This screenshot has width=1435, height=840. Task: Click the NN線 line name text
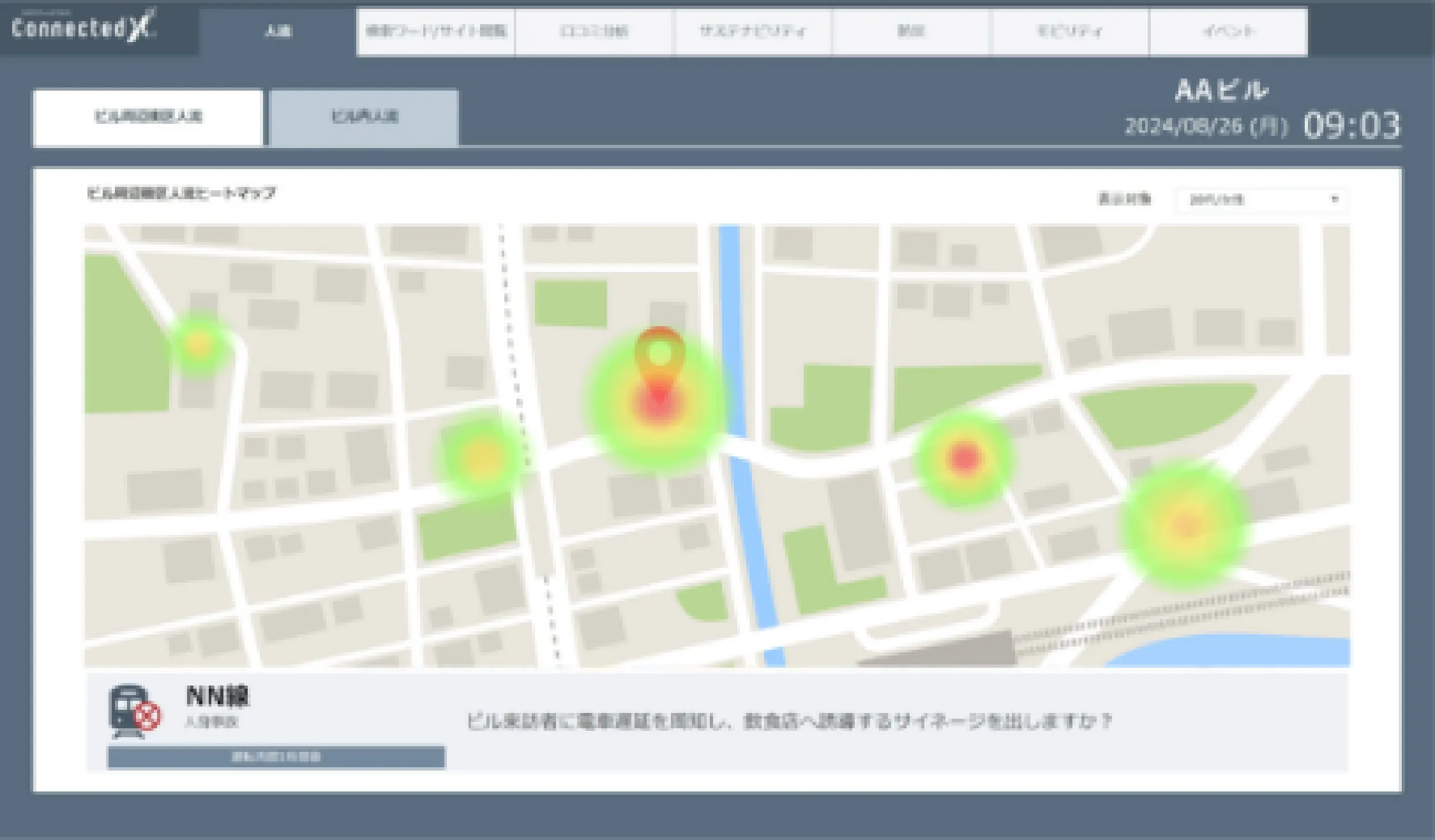pyautogui.click(x=218, y=696)
